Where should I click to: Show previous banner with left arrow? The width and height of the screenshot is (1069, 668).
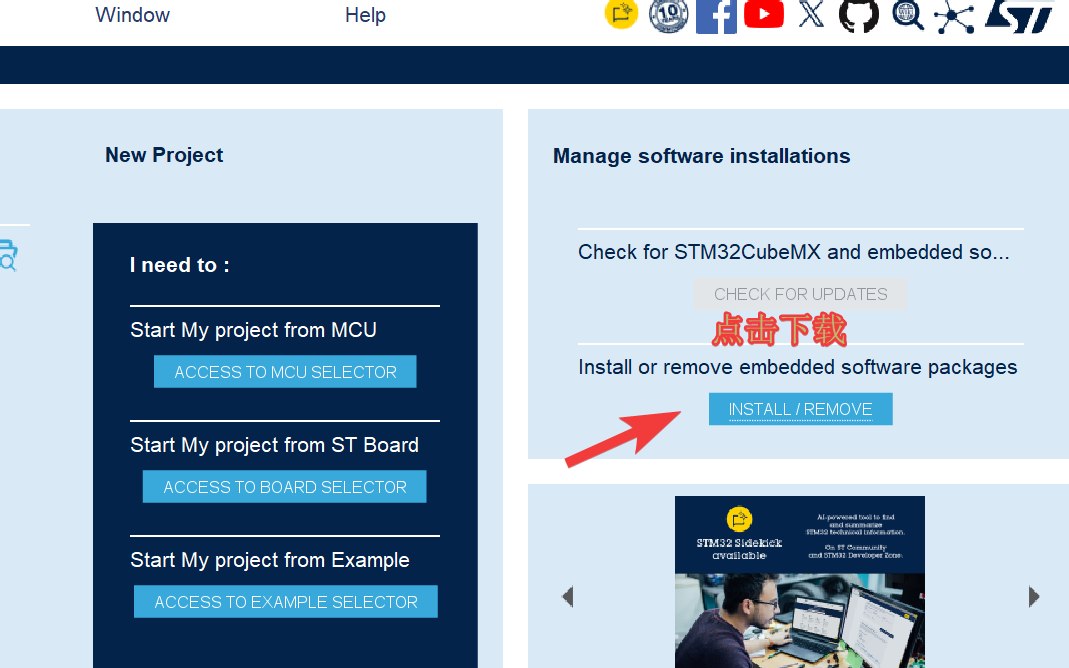[x=567, y=596]
